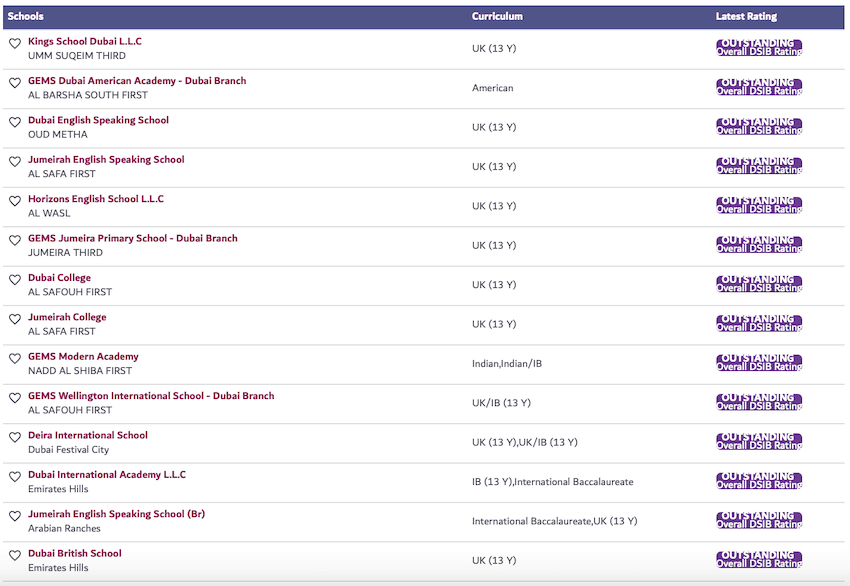
Task: Click heart icon beside Dubai College
Action: point(15,280)
